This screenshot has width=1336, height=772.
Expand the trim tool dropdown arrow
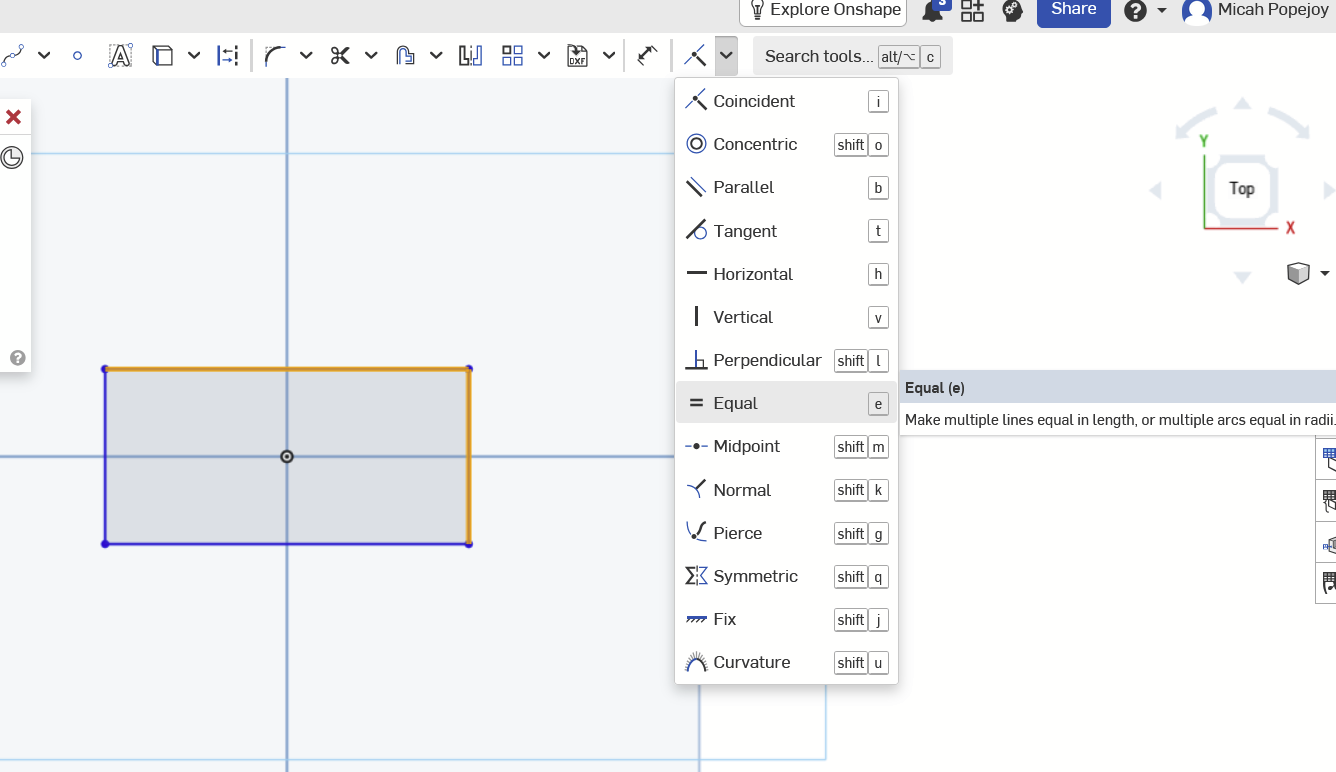pos(371,56)
